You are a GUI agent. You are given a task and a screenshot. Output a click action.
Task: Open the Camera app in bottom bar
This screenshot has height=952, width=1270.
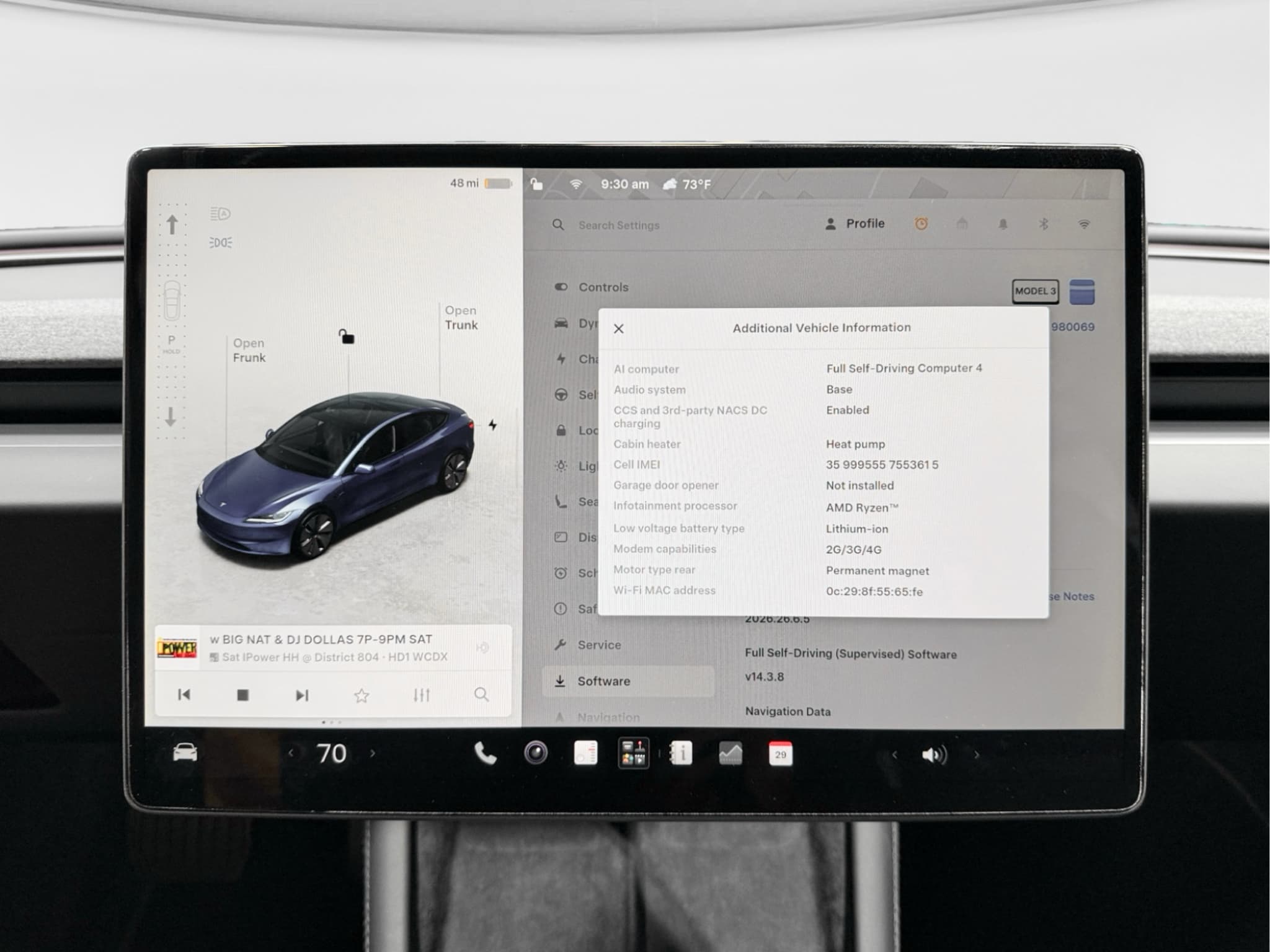pos(536,754)
